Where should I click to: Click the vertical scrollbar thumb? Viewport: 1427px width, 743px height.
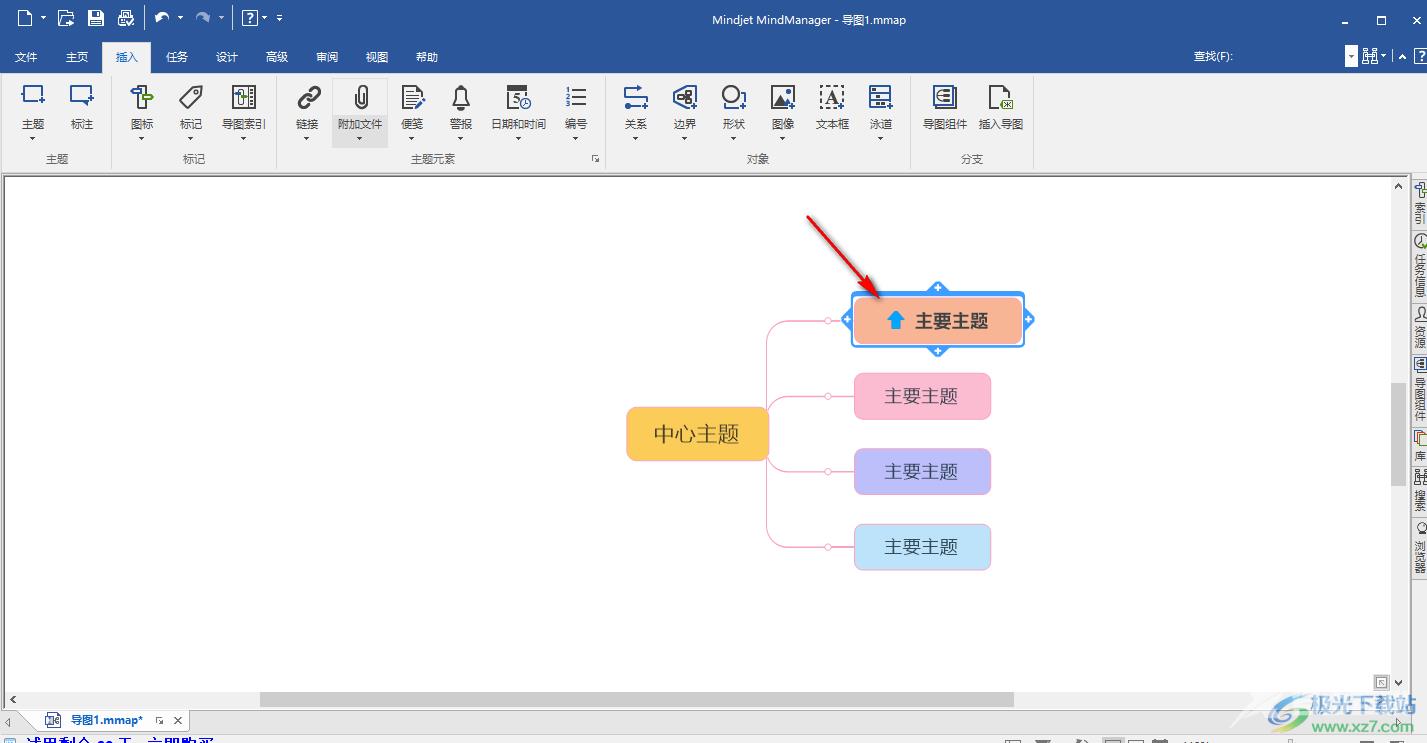tap(1398, 434)
